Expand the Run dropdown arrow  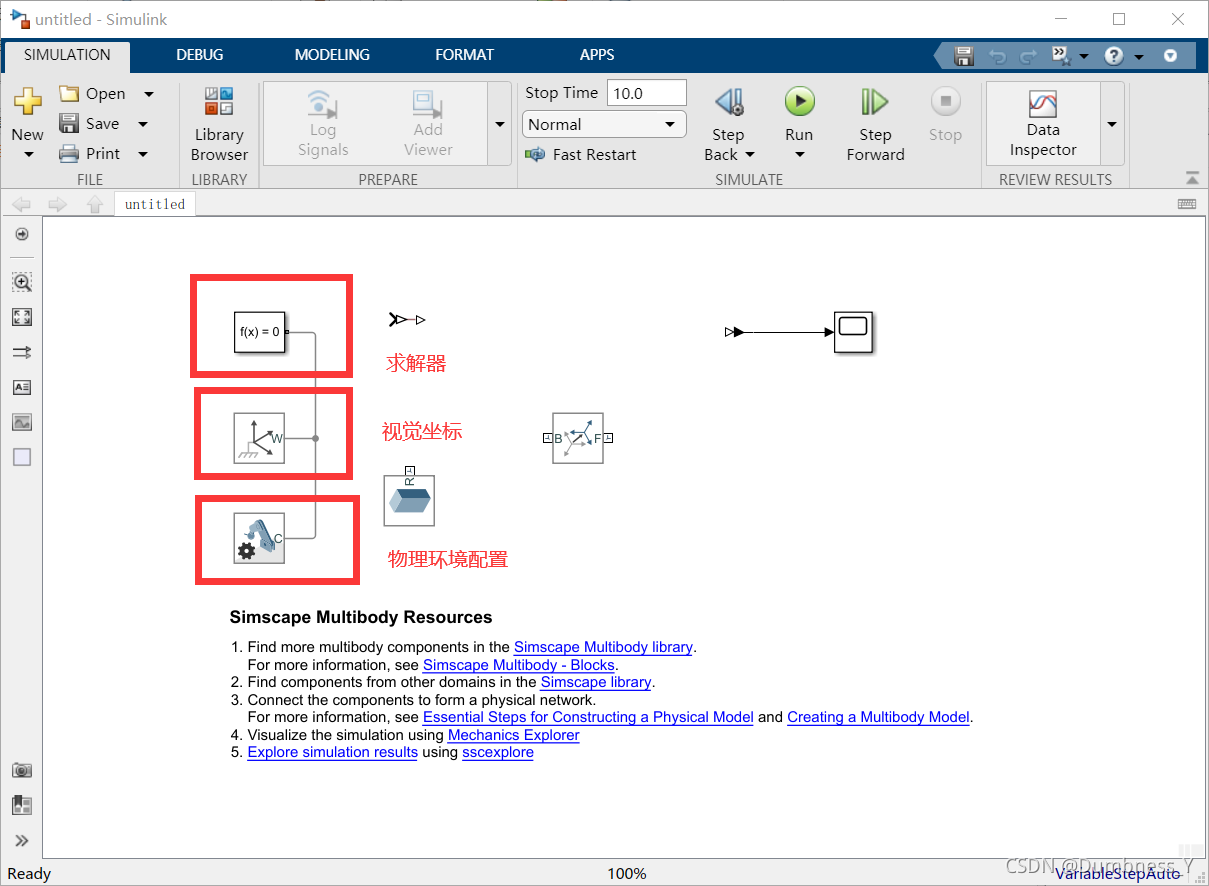click(x=799, y=155)
